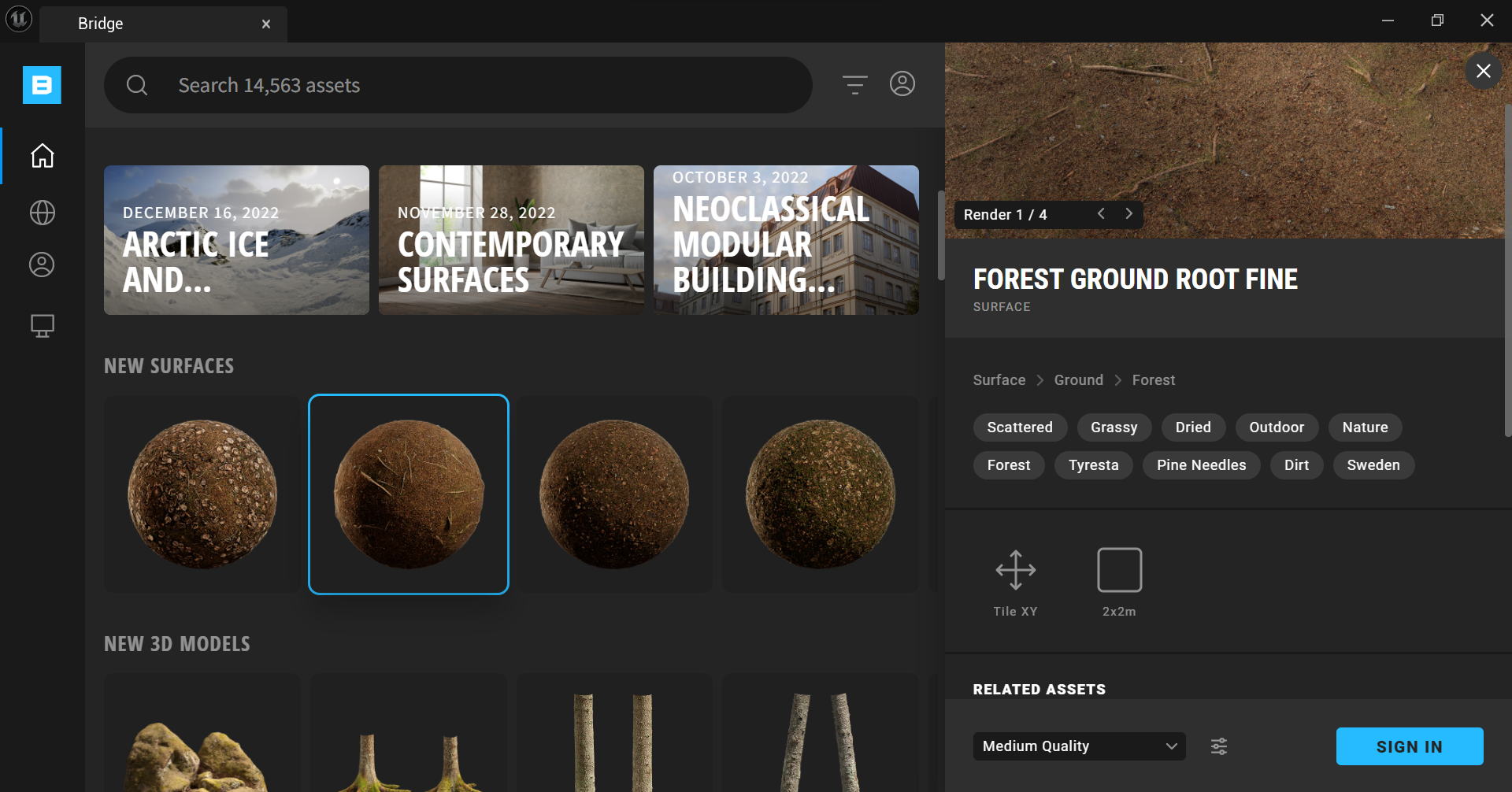Click the Unreal Engine logo icon

(x=19, y=19)
